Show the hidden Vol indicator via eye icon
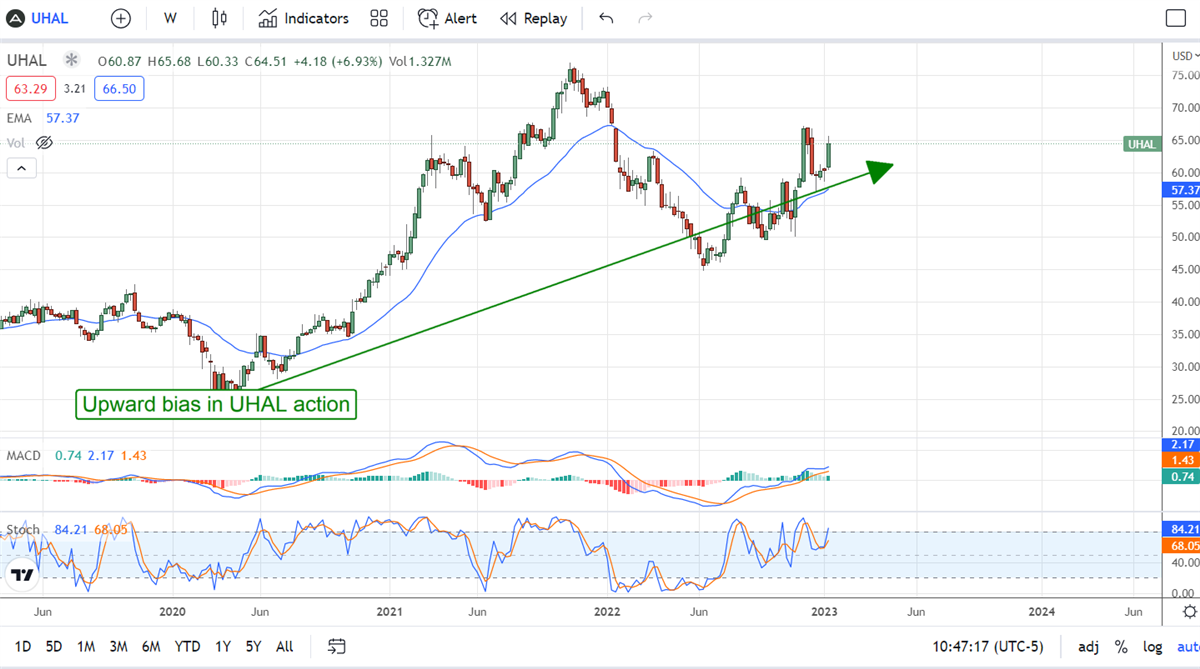 (44, 143)
